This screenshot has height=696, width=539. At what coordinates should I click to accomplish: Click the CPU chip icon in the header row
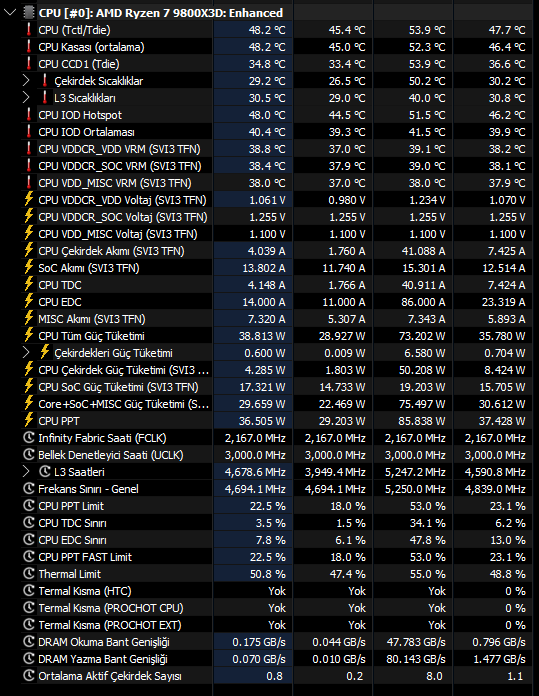[29, 12]
